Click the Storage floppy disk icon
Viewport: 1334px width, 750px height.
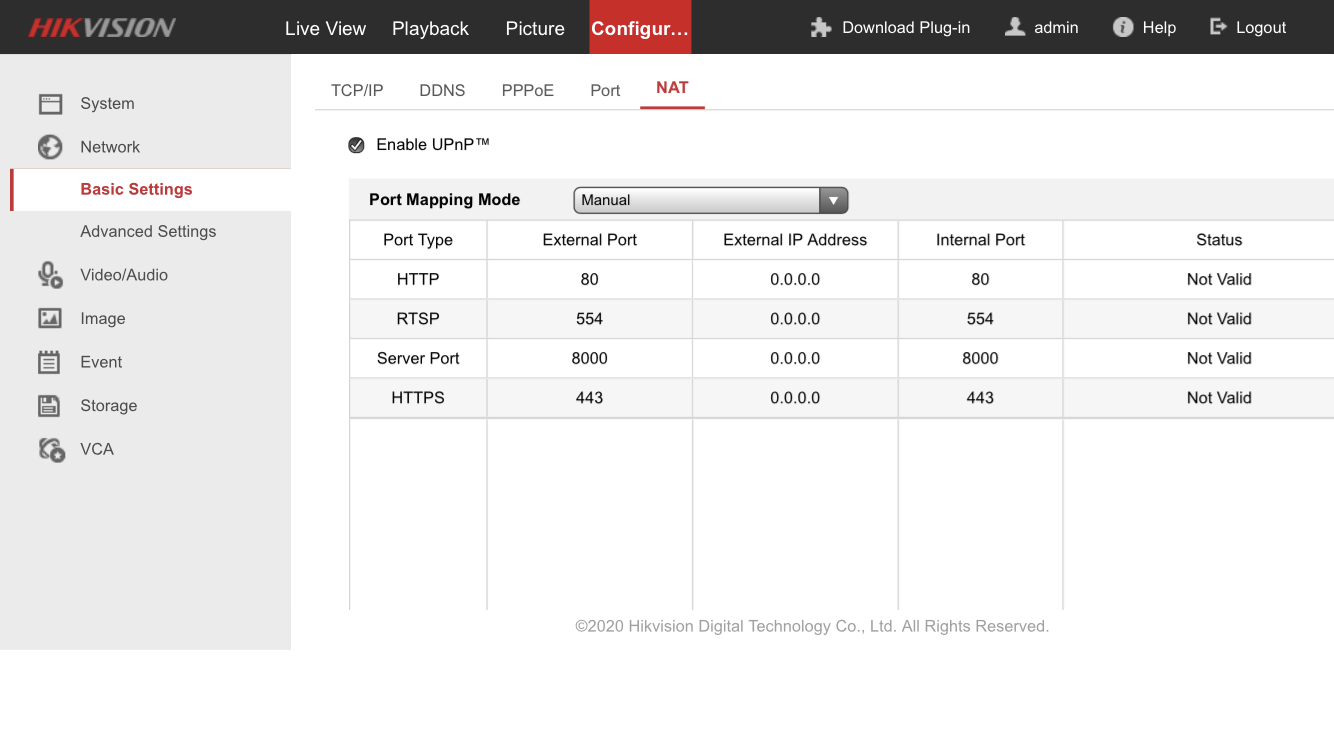(50, 406)
